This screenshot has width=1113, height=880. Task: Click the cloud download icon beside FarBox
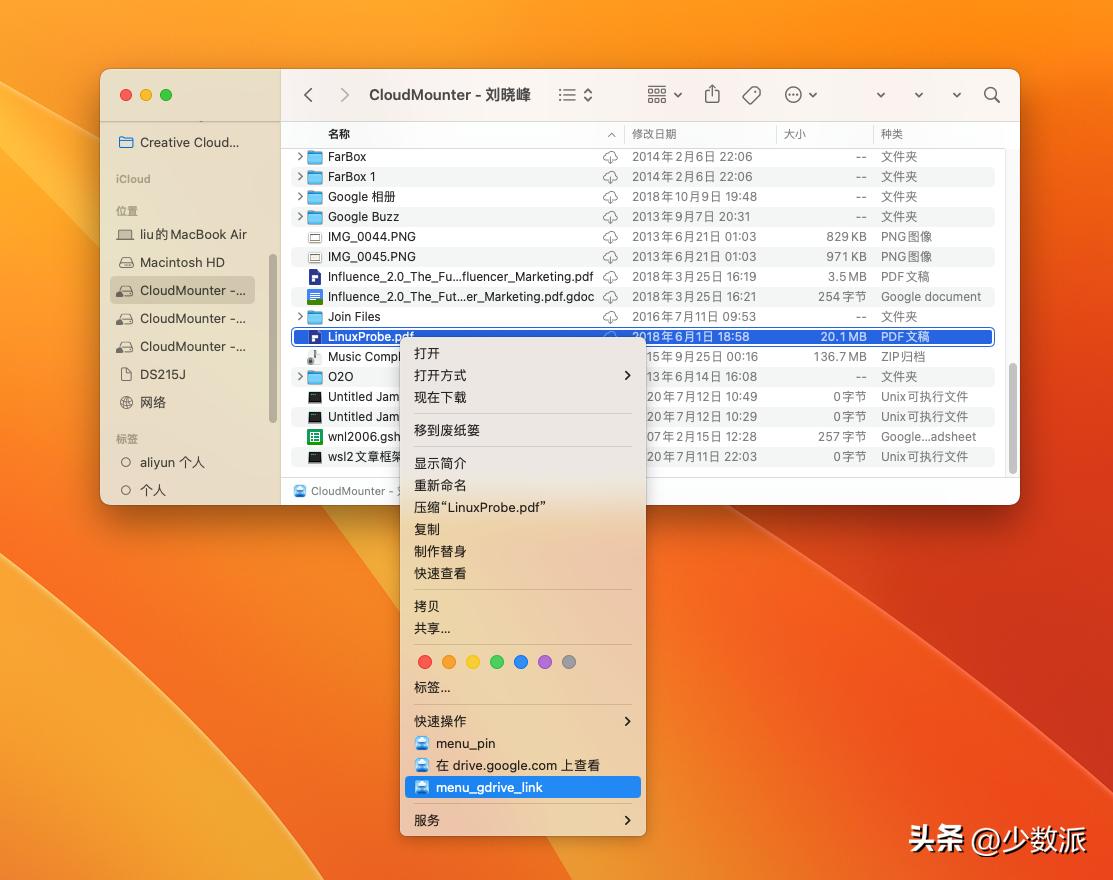611,157
